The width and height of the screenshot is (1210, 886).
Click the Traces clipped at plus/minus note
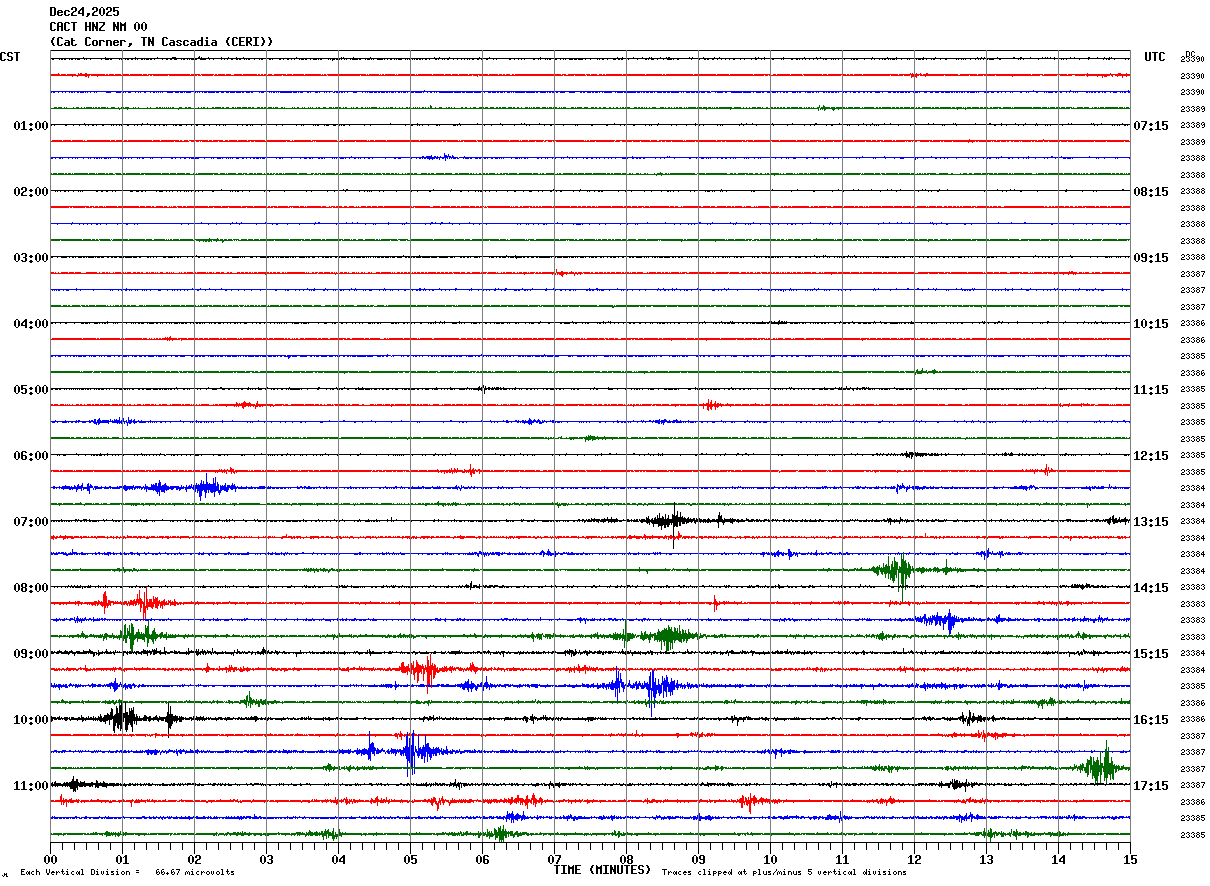(x=784, y=873)
